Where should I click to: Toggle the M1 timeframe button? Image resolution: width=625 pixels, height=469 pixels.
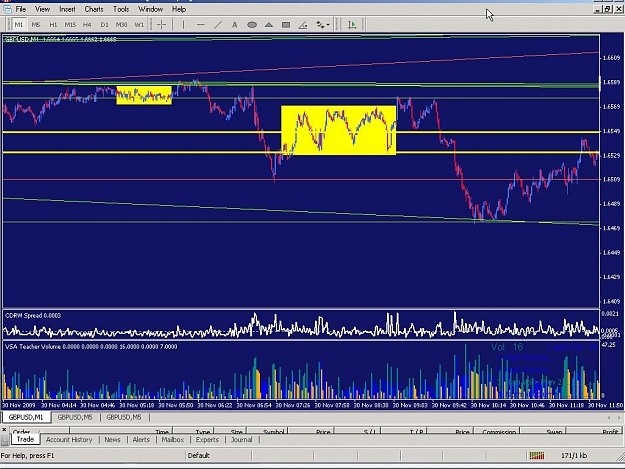(19, 25)
